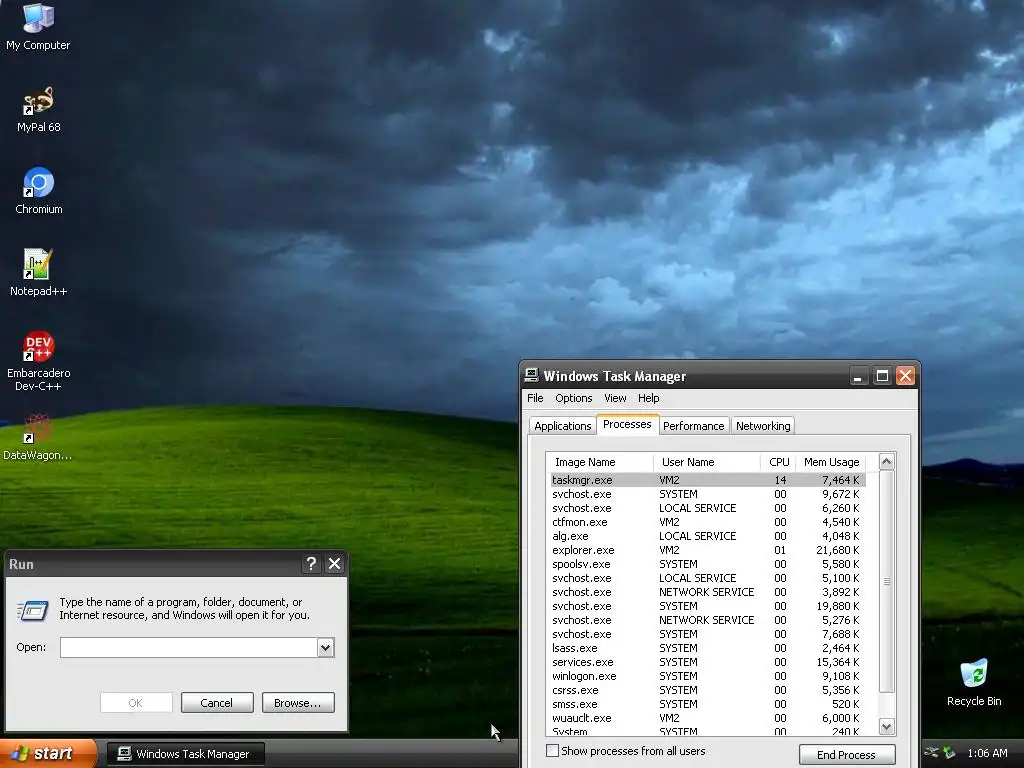Click the process list scroll up arrow
This screenshot has height=768, width=1024.
click(886, 462)
